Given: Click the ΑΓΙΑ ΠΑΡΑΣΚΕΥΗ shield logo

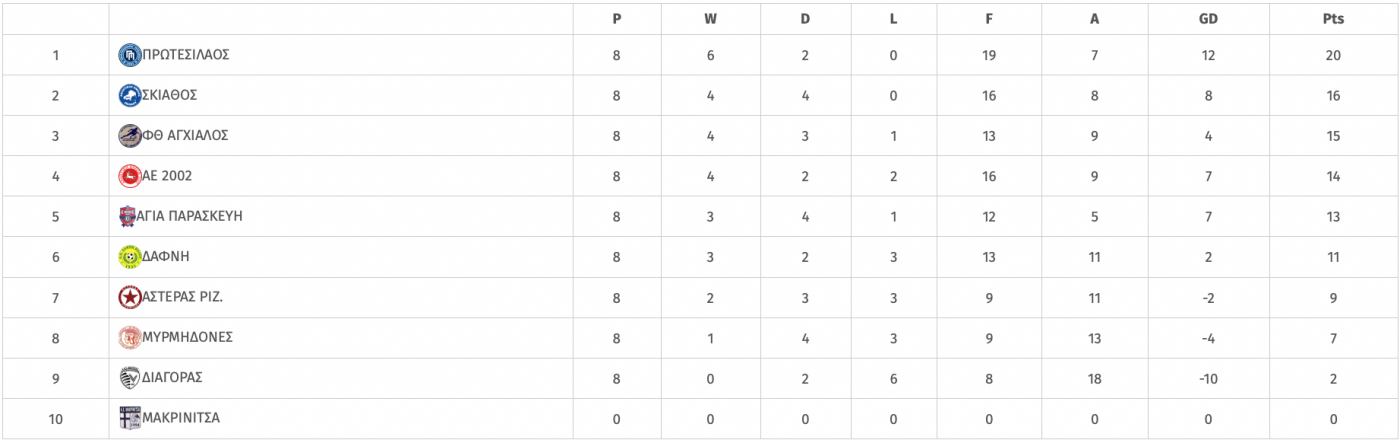Looking at the screenshot, I should pyautogui.click(x=129, y=216).
